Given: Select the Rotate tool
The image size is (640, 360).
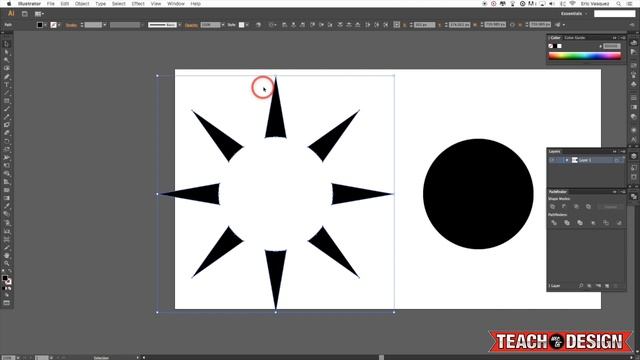Looking at the screenshot, I should [x=7, y=141].
